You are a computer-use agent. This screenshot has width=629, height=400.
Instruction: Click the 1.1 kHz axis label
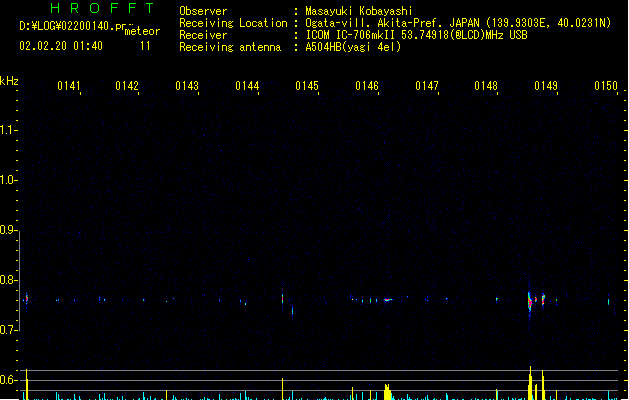[x=7, y=130]
